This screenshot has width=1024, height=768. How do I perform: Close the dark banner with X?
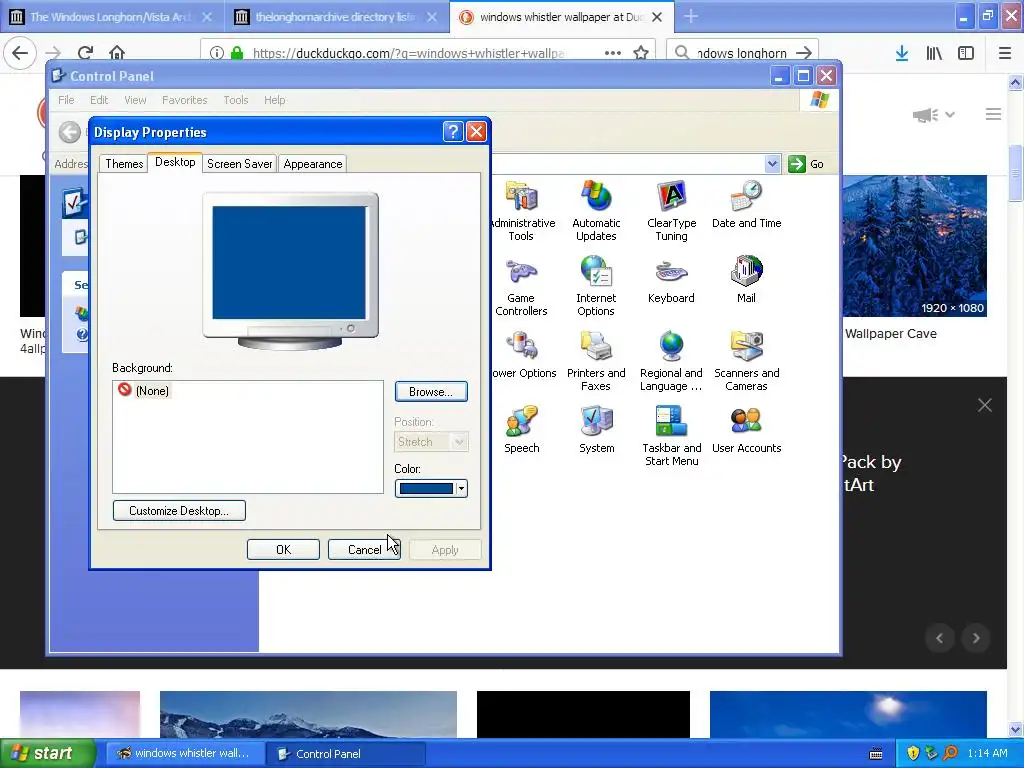coord(985,406)
